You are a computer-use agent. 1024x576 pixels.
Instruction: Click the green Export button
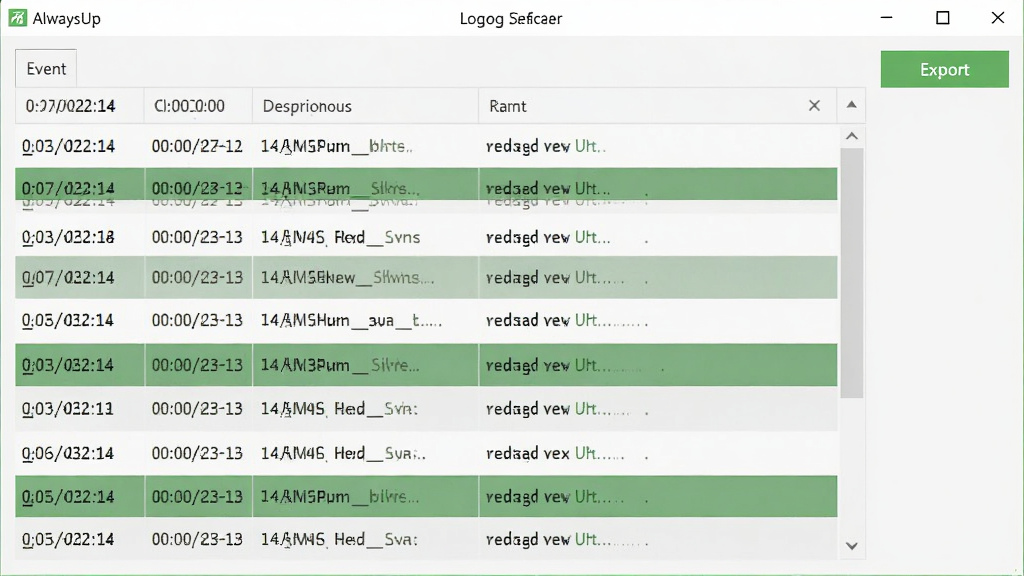coord(944,69)
